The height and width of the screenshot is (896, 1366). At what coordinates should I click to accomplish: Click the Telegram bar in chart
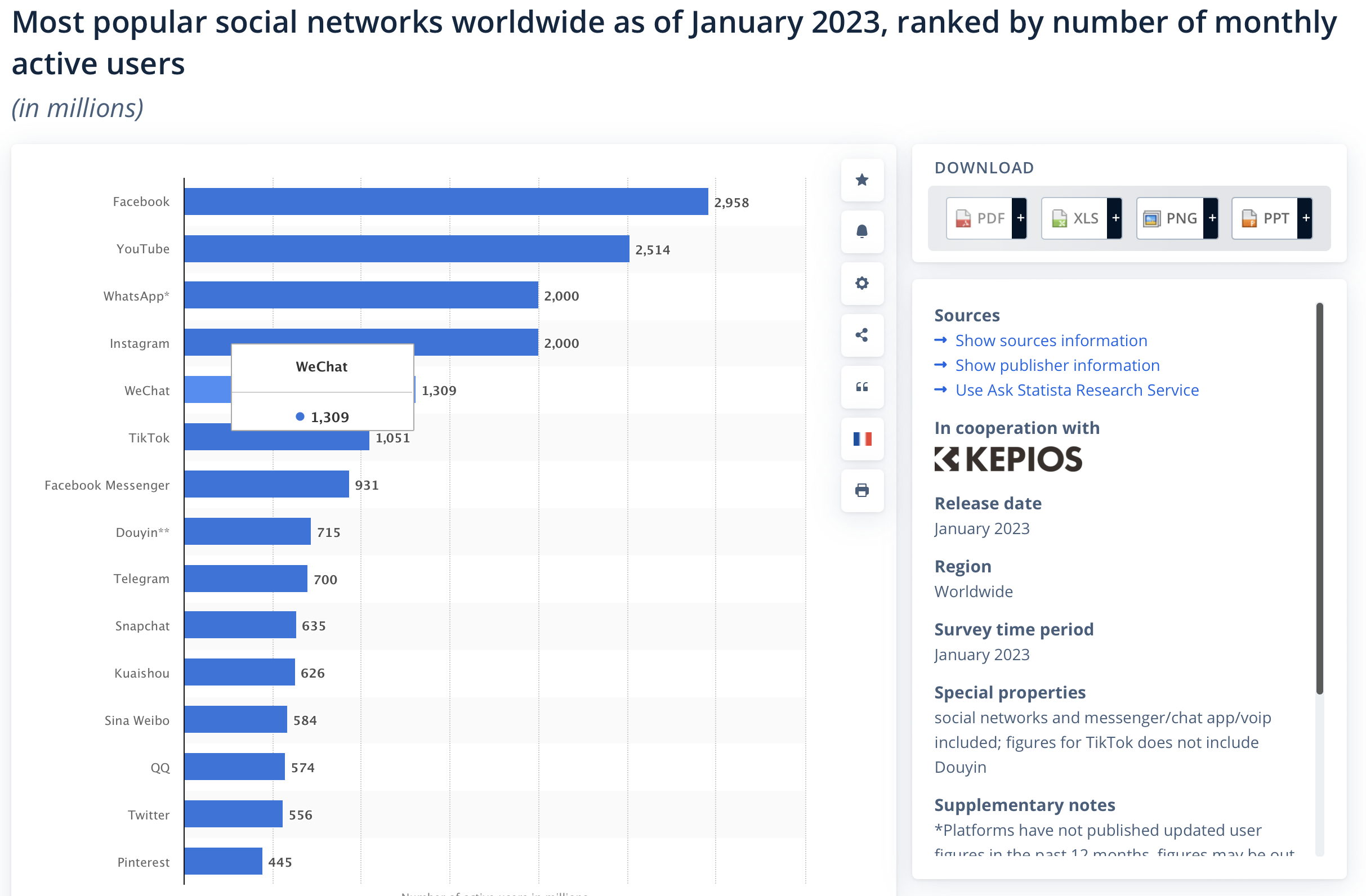246,579
